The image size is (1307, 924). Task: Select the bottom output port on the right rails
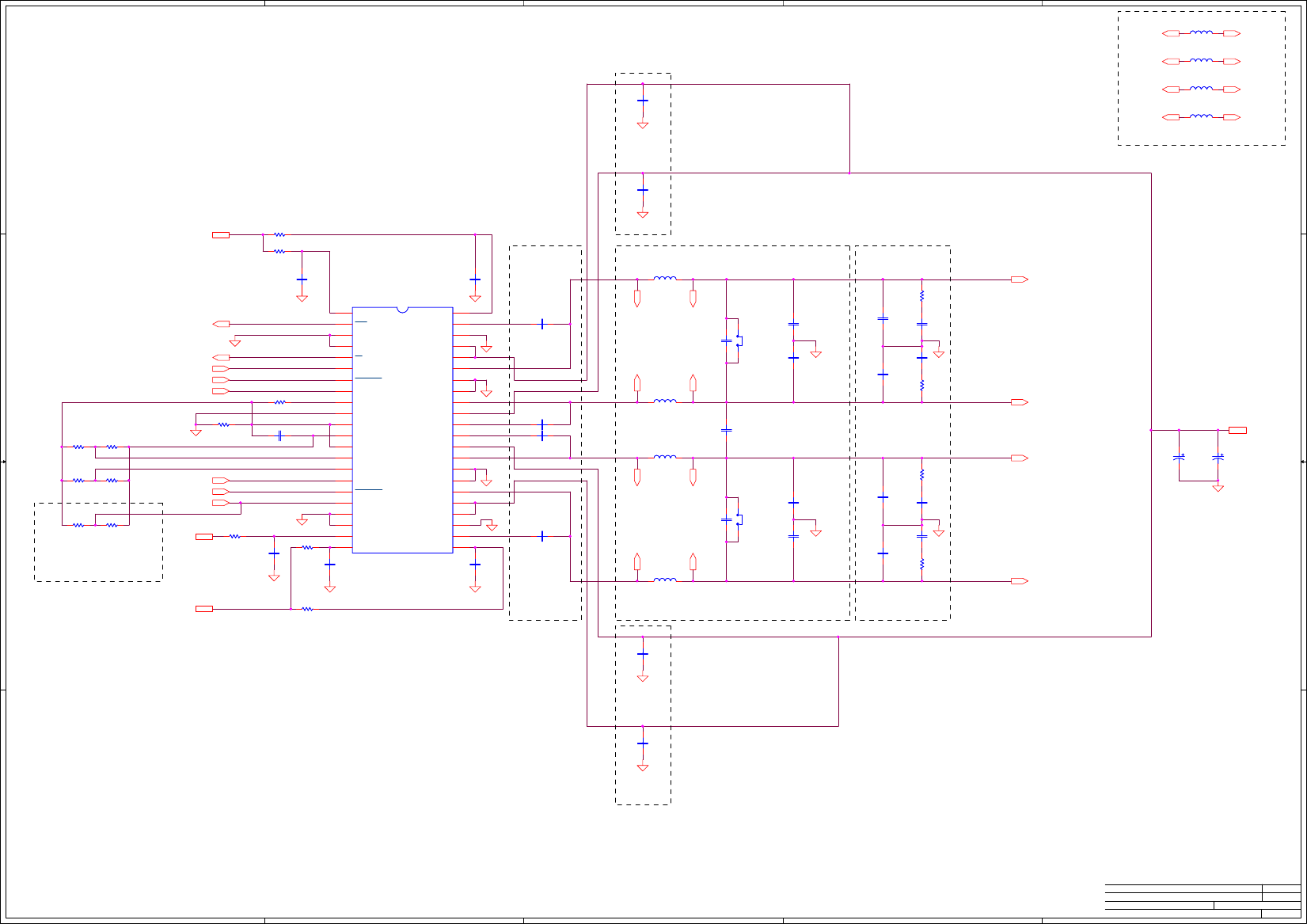1019,581
